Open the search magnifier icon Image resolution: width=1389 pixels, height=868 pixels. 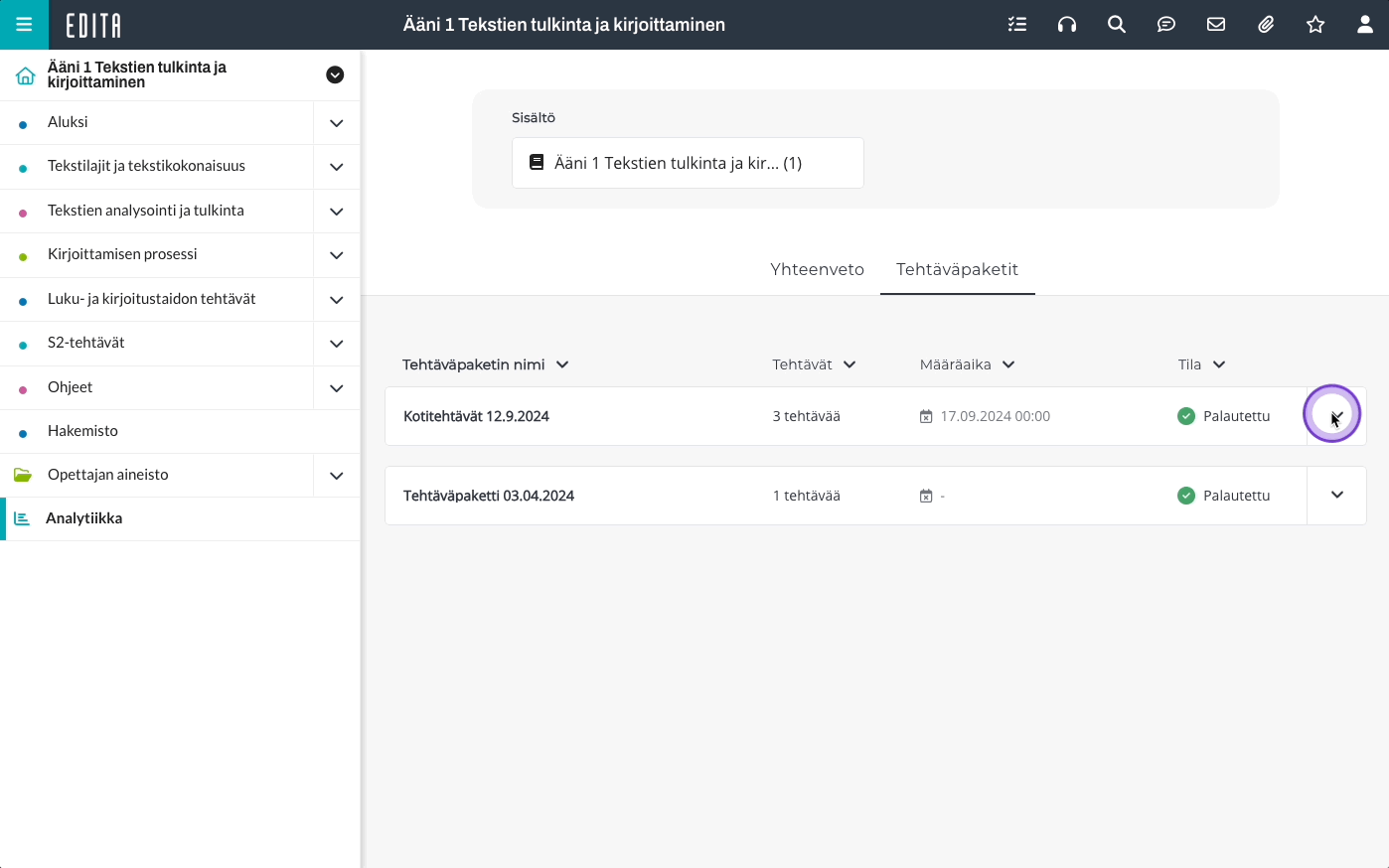click(1117, 25)
